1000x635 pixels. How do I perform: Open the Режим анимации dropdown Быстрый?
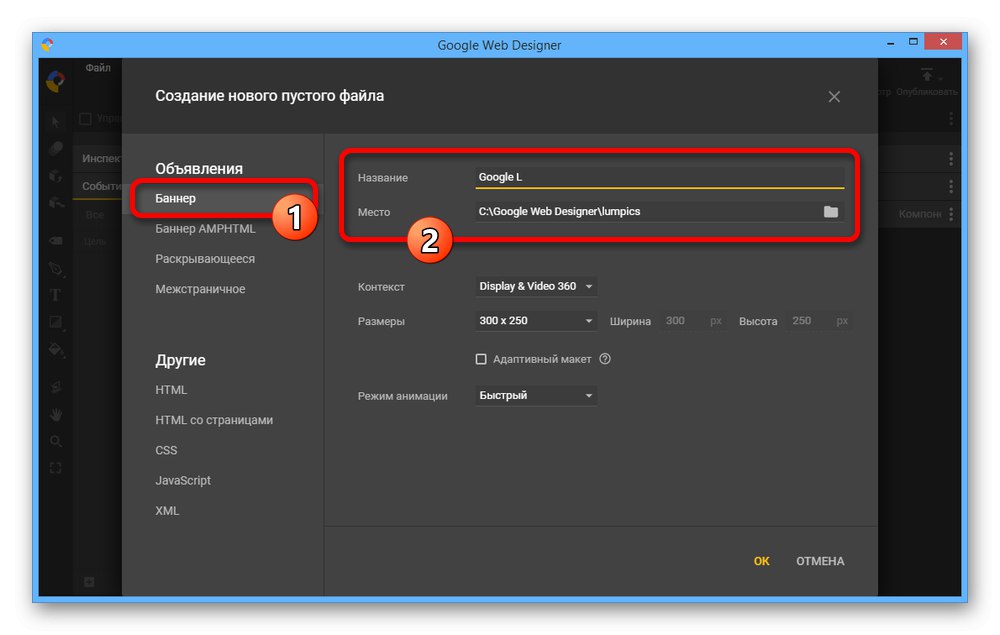(x=536, y=395)
